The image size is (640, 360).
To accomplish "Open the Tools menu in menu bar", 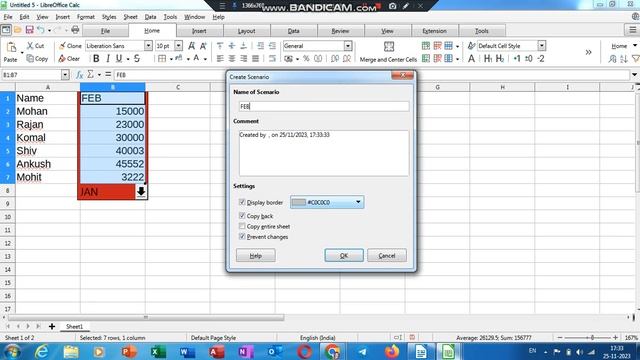I will pos(170,17).
